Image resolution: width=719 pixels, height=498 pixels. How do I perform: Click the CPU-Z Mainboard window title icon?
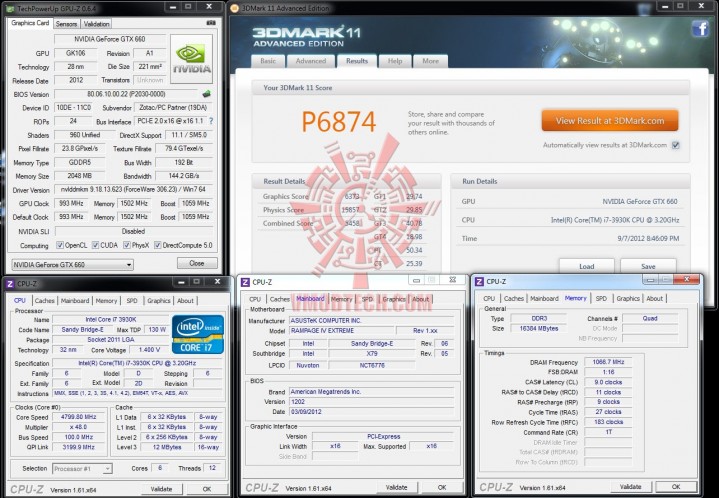click(x=245, y=282)
